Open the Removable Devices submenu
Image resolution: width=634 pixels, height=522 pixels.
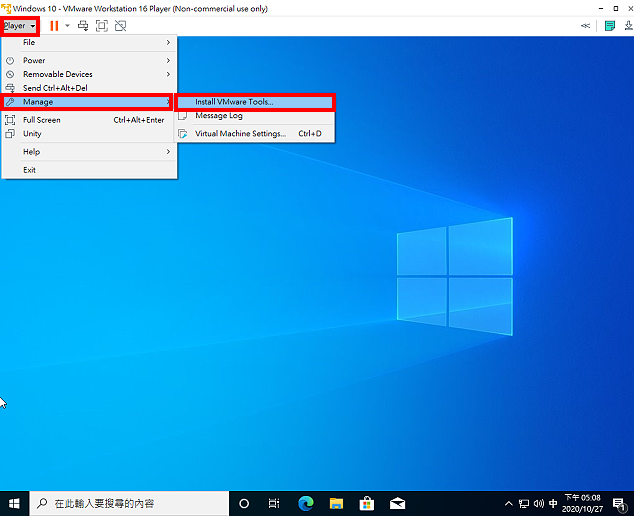point(89,74)
